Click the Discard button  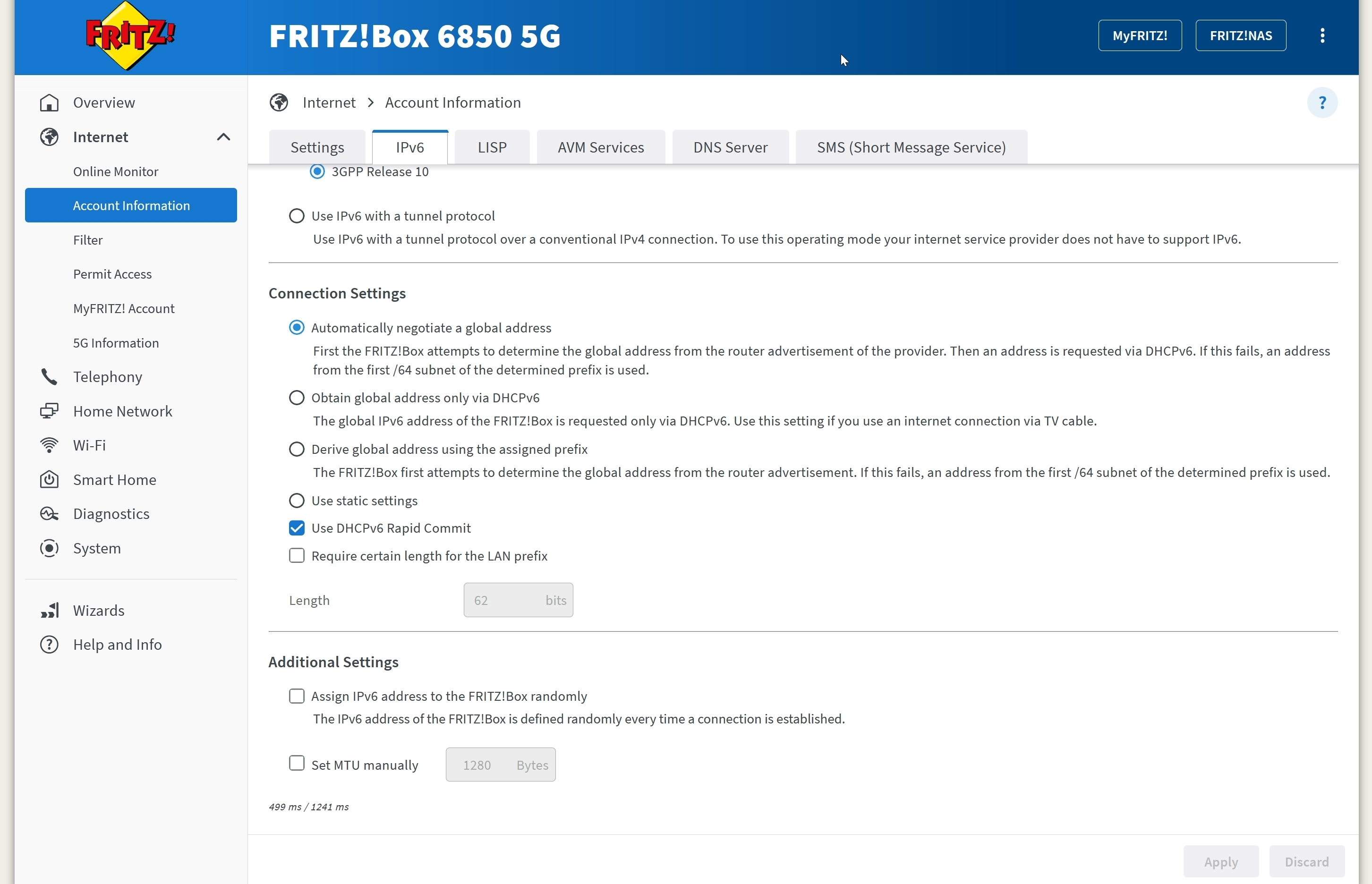point(1306,862)
